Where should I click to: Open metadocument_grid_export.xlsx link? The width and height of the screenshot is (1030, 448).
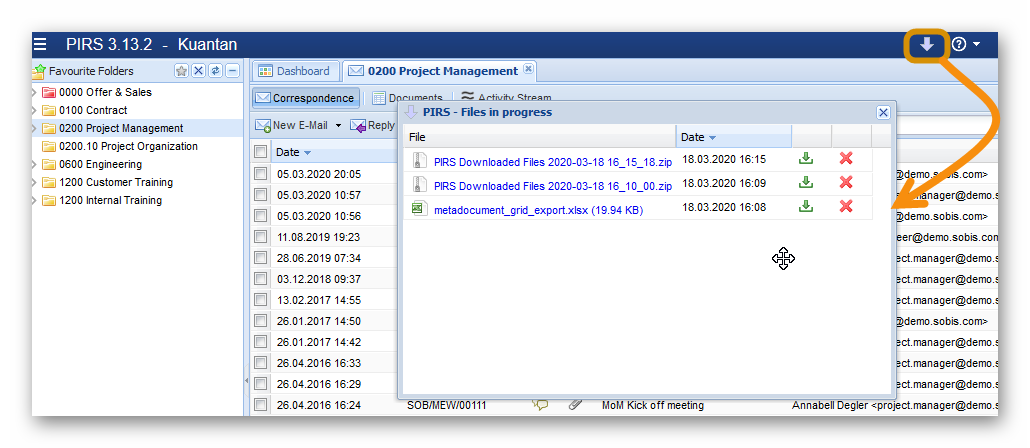click(539, 210)
